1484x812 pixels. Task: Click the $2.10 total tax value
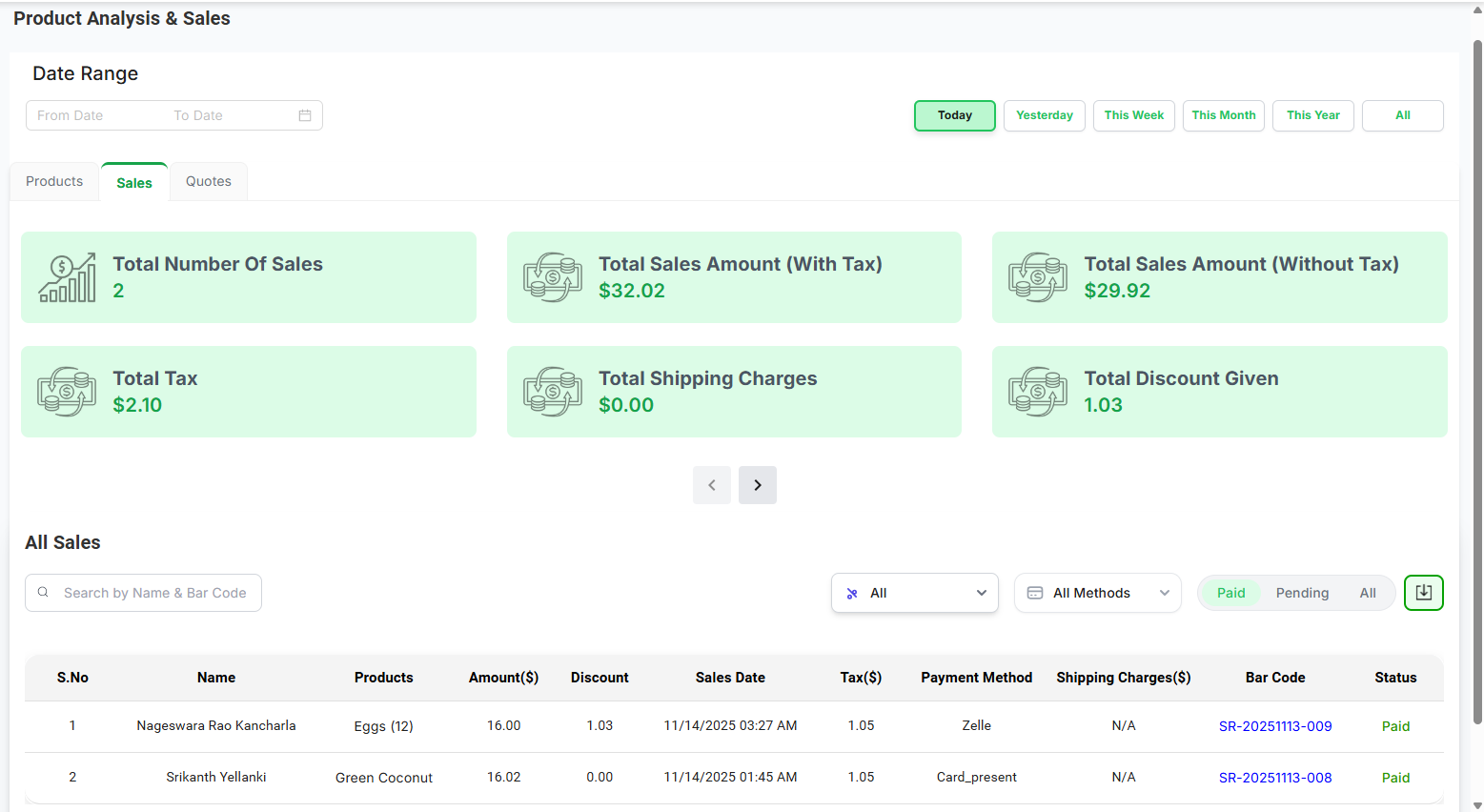(x=137, y=405)
